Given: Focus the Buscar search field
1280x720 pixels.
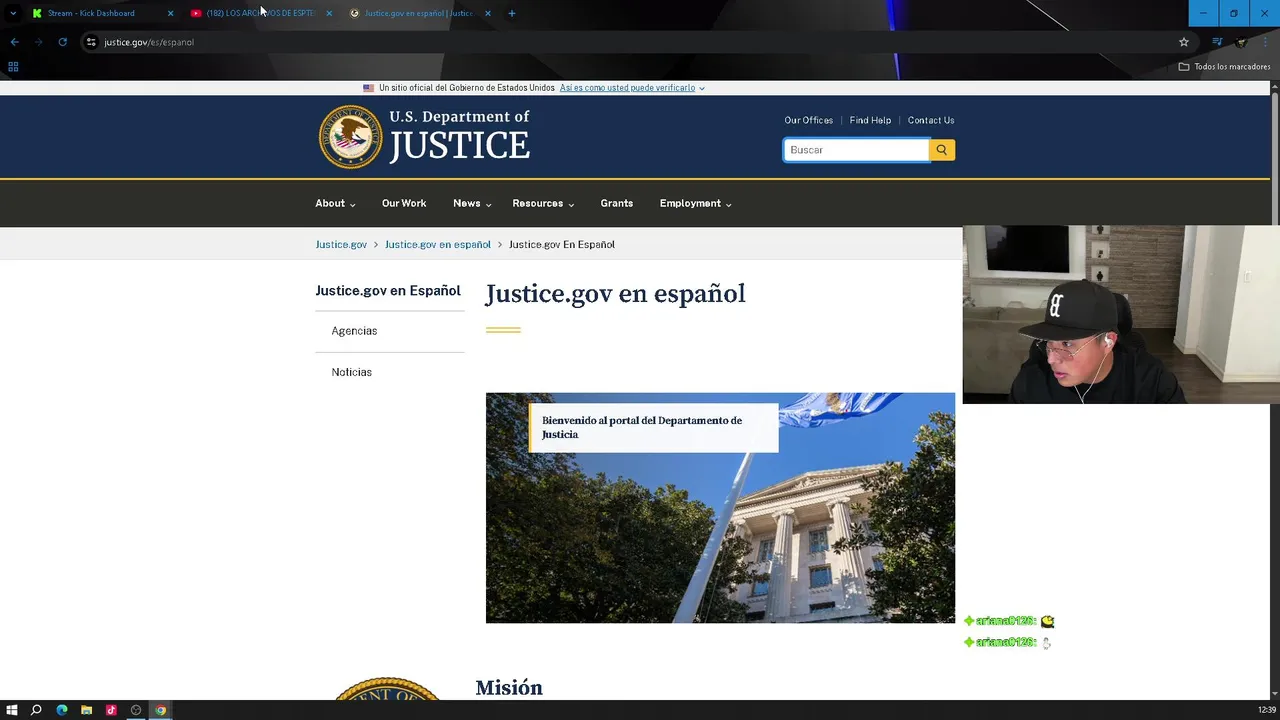Looking at the screenshot, I should pos(856,150).
